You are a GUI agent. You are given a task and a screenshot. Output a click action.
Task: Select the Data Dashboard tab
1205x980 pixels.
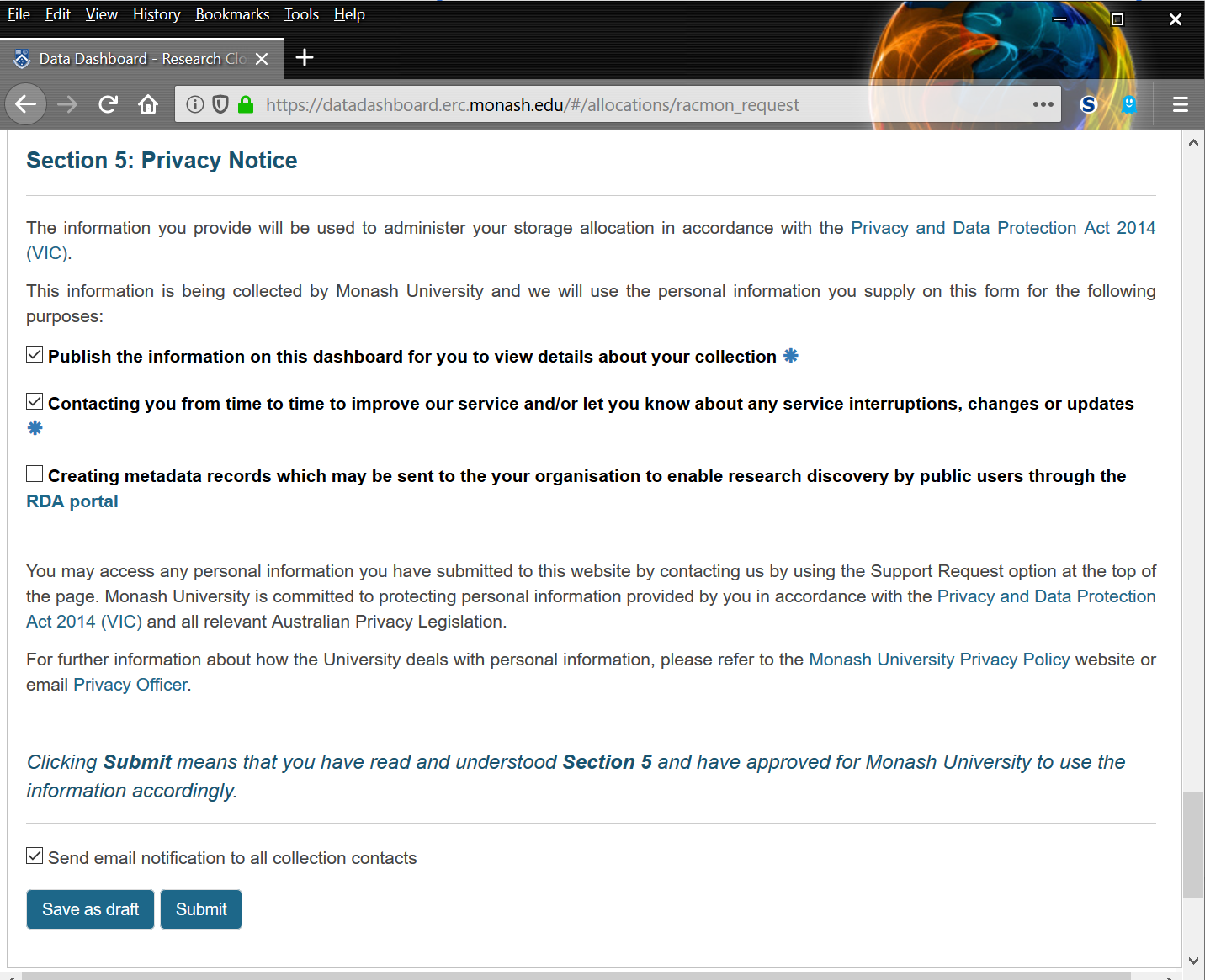[x=141, y=59]
